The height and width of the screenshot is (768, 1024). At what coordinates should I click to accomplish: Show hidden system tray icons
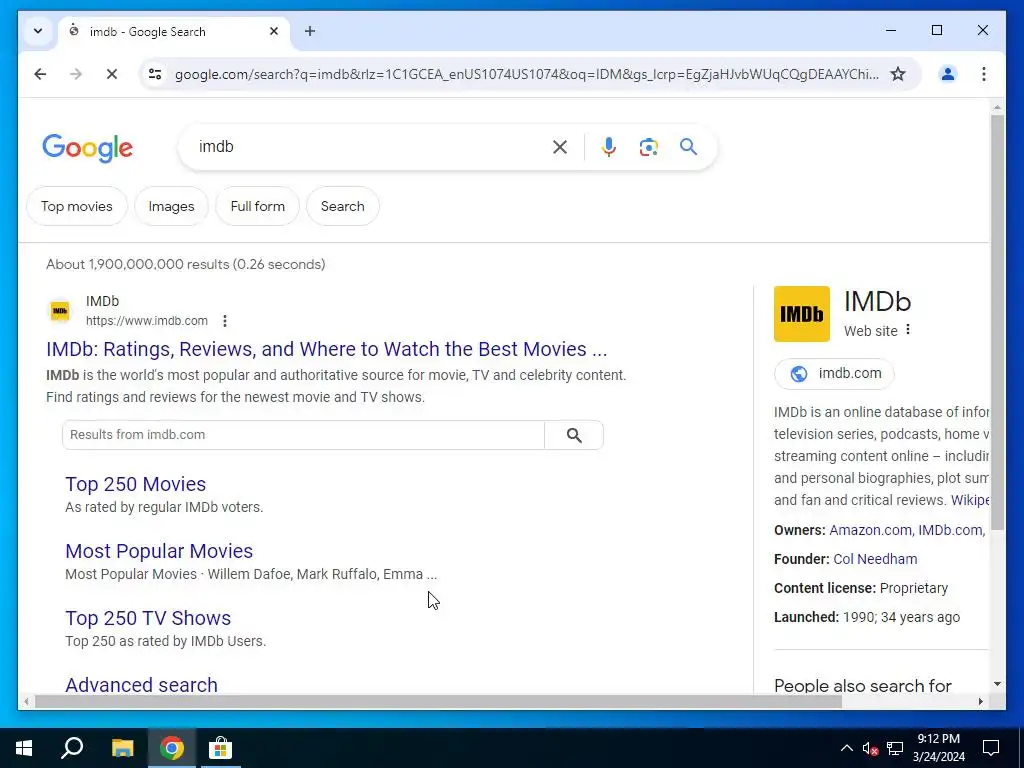click(846, 748)
